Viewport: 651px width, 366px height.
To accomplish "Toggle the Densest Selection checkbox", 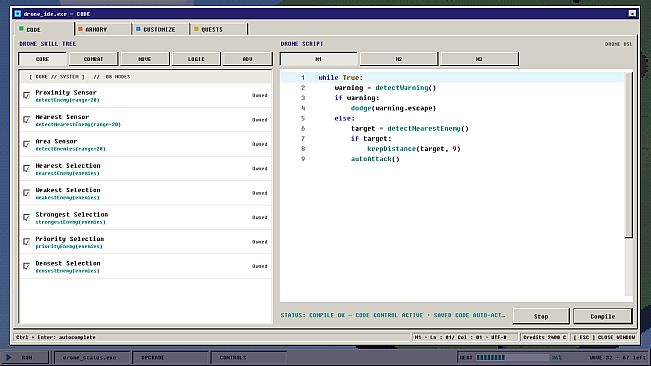I will click(x=27, y=266).
